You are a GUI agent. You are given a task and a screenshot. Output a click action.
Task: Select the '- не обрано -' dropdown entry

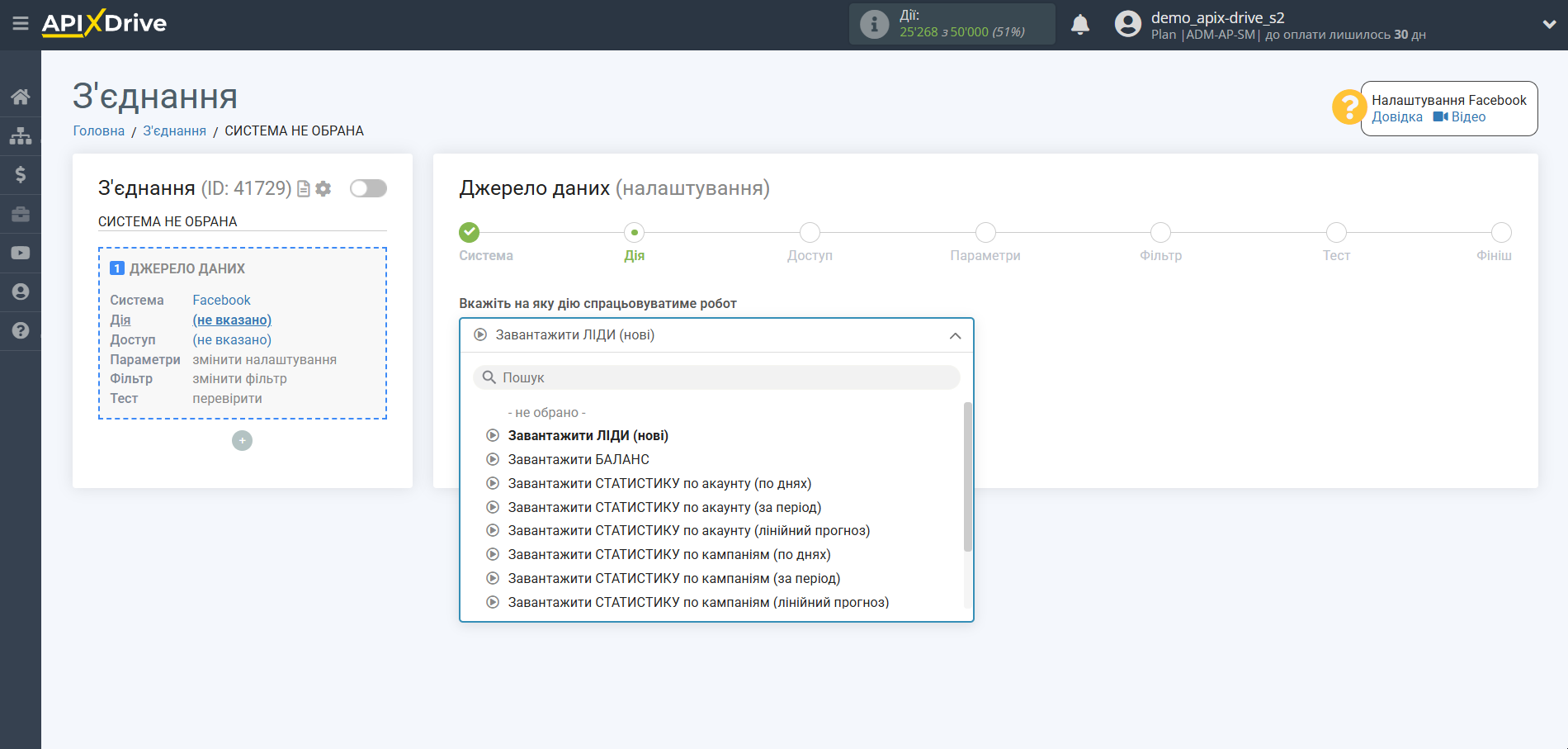tap(546, 412)
